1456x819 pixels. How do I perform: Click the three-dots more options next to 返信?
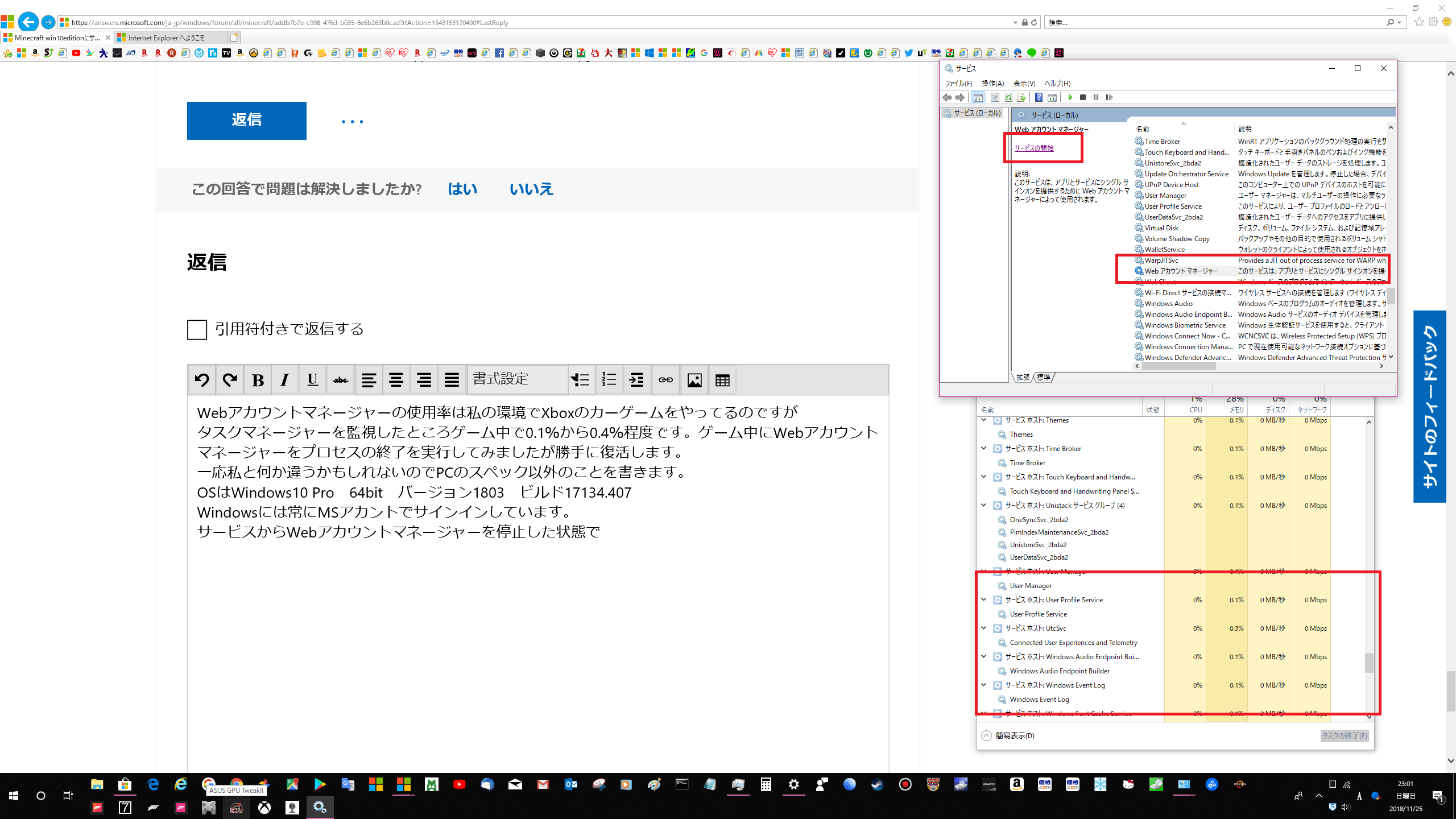click(x=352, y=121)
